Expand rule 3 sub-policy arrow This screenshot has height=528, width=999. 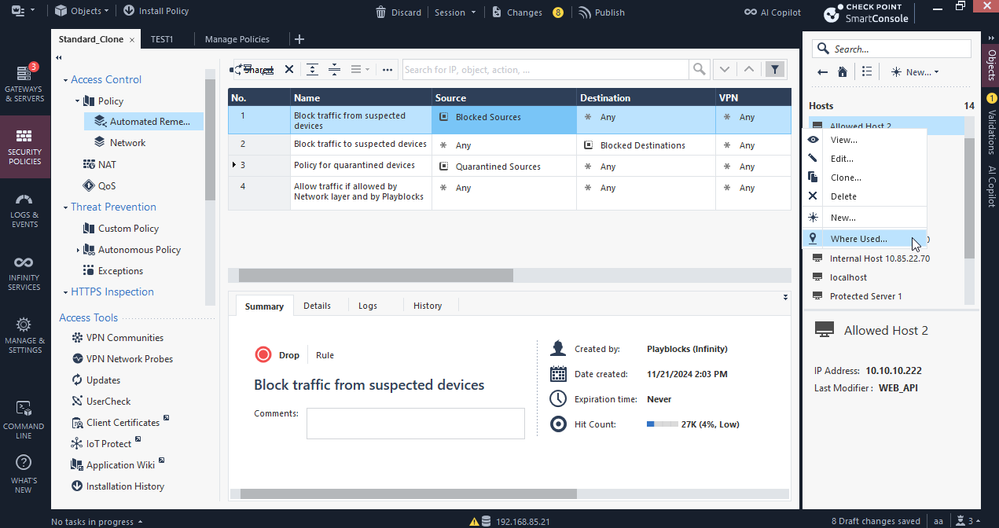[x=234, y=165]
